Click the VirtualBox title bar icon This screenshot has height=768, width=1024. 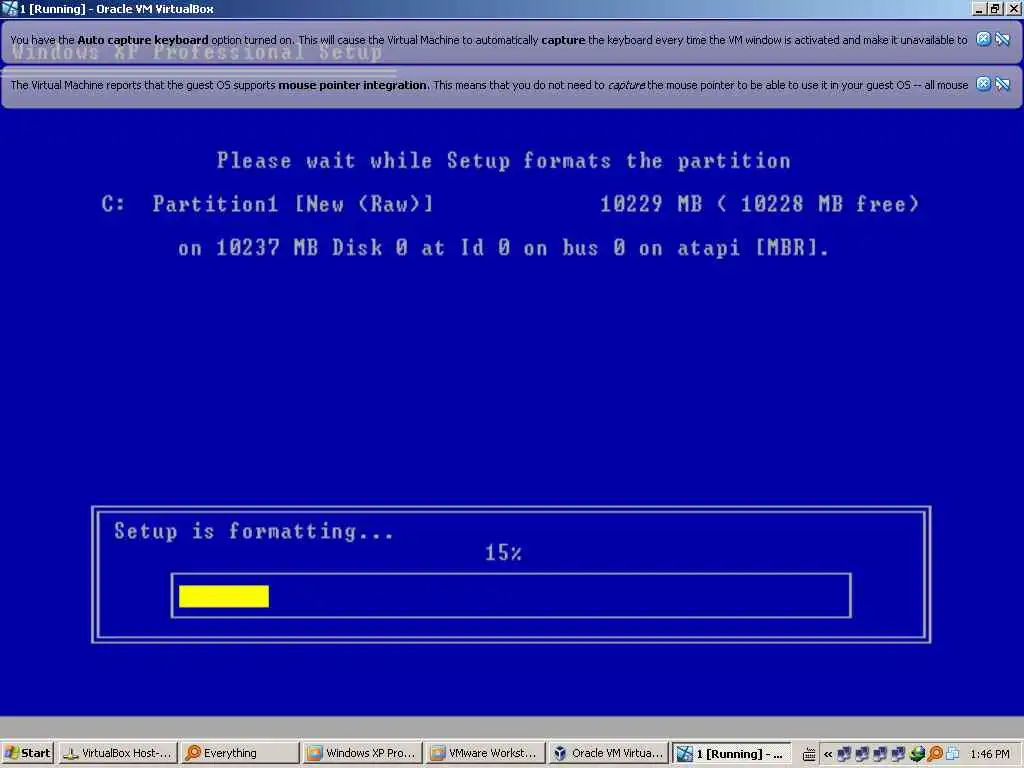tap(9, 8)
